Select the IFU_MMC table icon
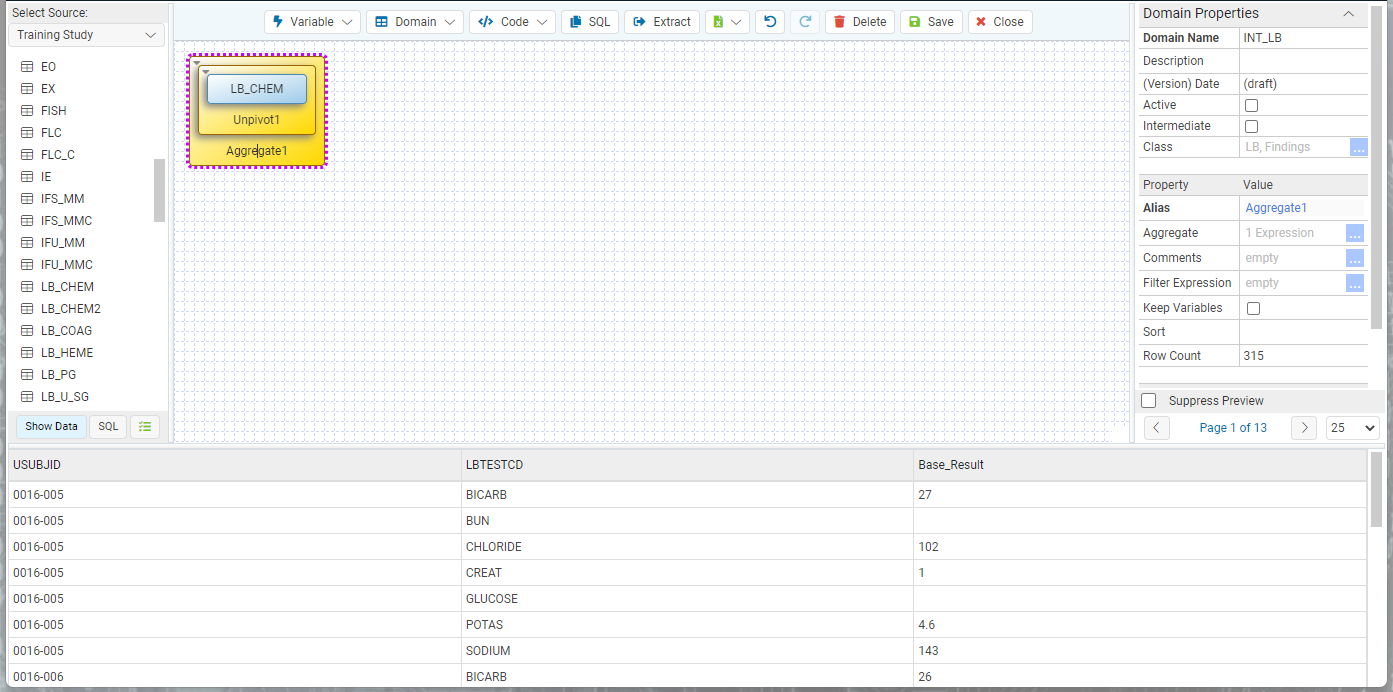The width and height of the screenshot is (1393, 692). point(28,265)
